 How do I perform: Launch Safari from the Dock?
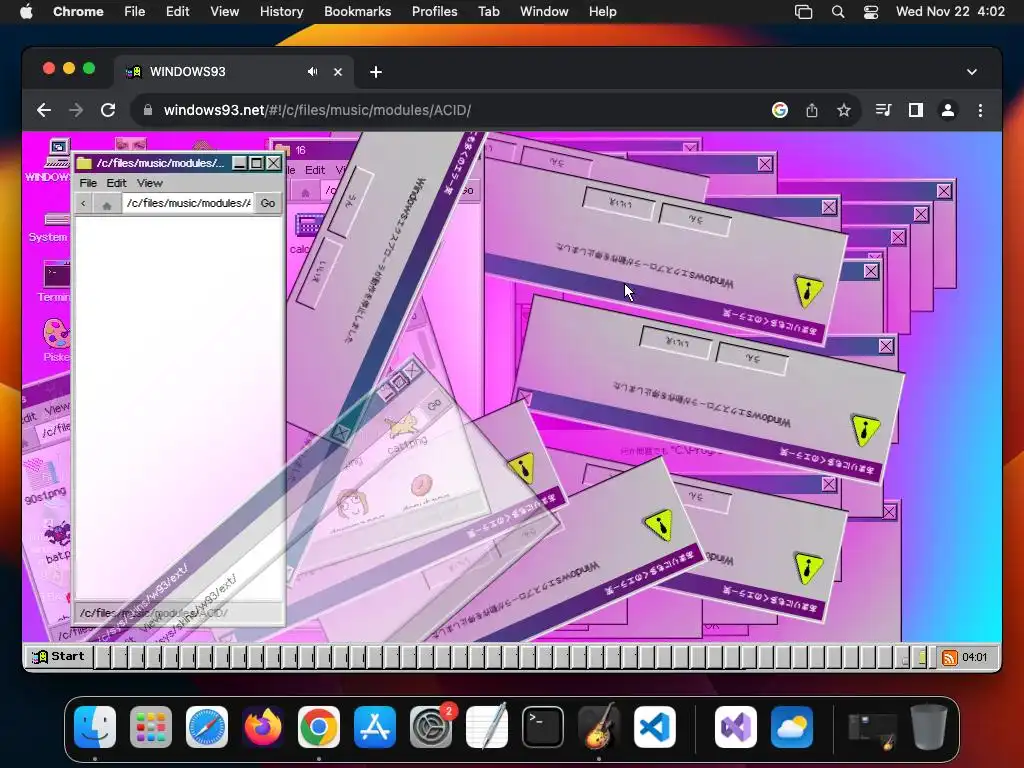click(207, 727)
